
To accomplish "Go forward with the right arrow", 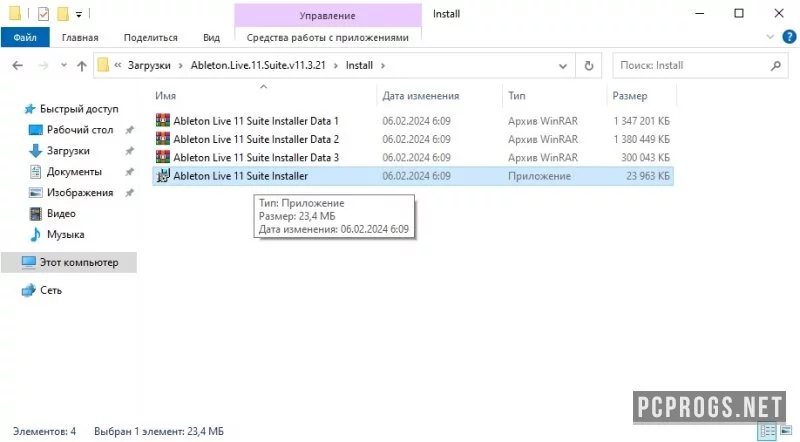I will [x=44, y=65].
